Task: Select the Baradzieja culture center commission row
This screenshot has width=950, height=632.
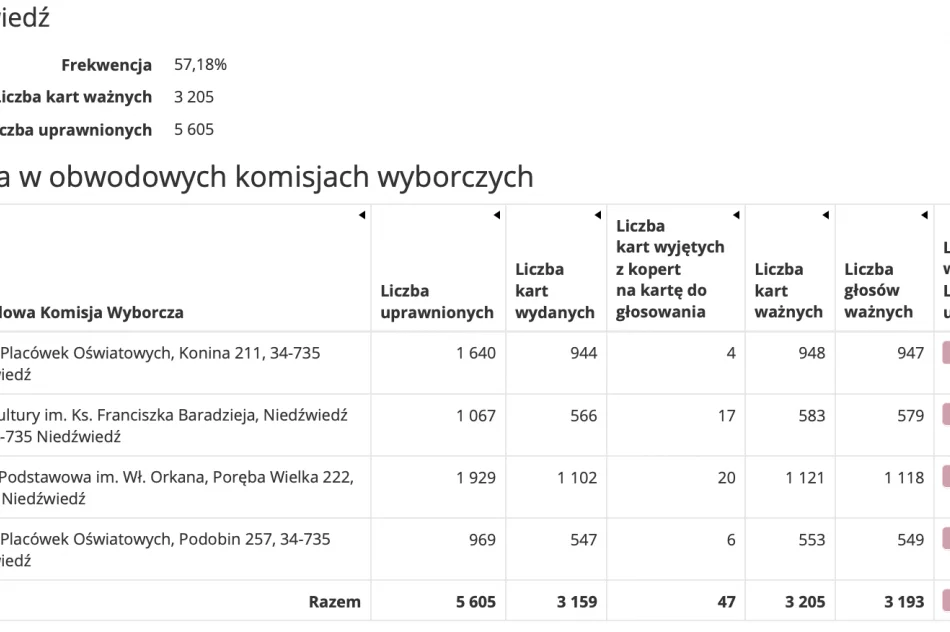Action: (180, 425)
